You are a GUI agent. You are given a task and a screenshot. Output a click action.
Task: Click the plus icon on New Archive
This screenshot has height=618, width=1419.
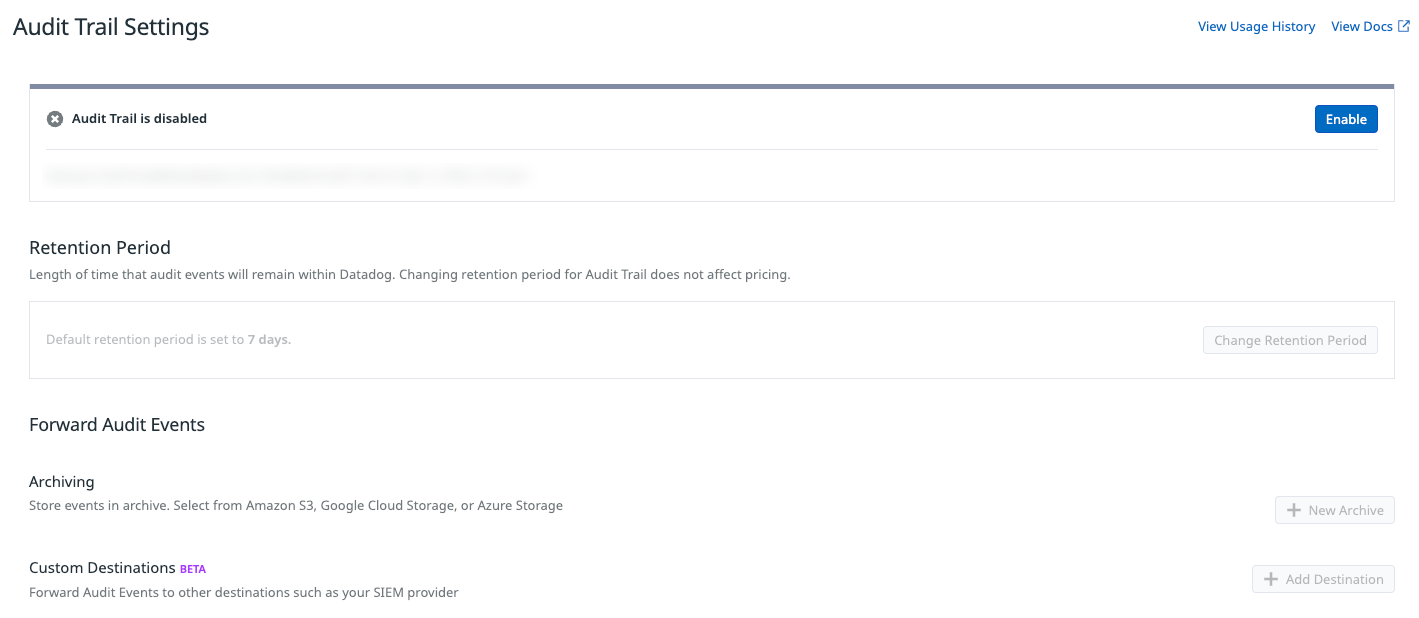click(x=1294, y=510)
